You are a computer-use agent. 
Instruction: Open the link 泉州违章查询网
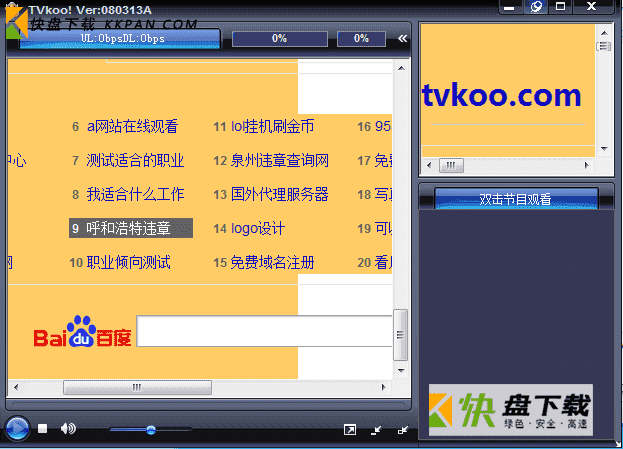279,161
